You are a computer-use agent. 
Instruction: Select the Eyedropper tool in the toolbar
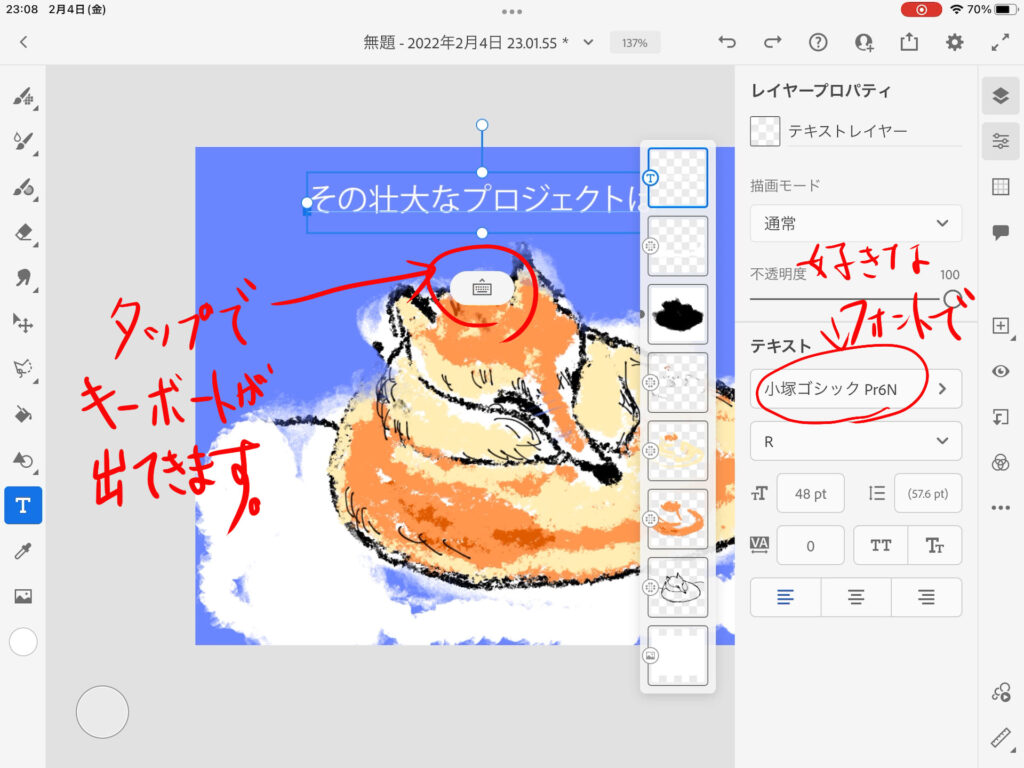coord(23,551)
